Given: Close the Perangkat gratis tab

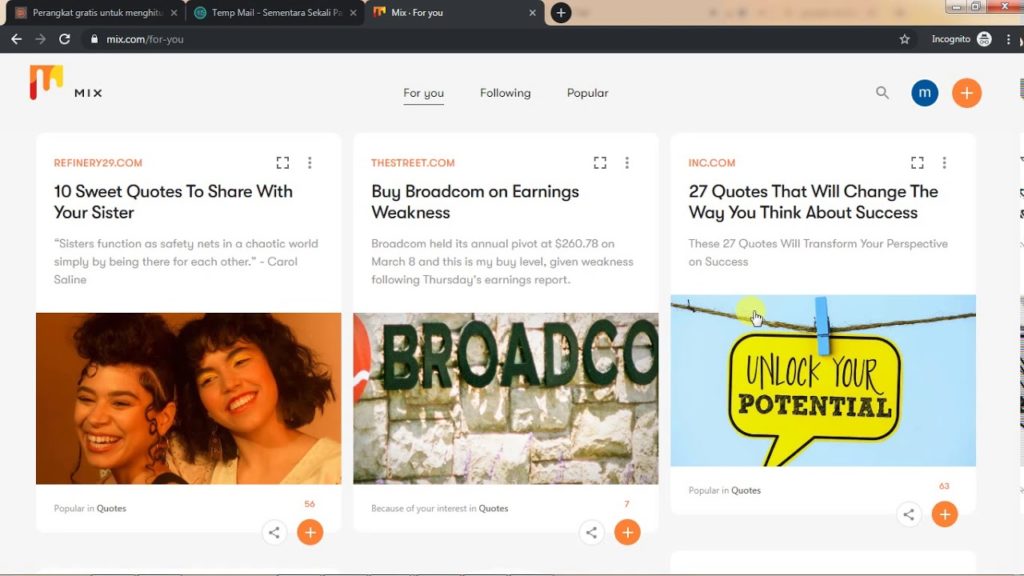Looking at the screenshot, I should tap(174, 12).
